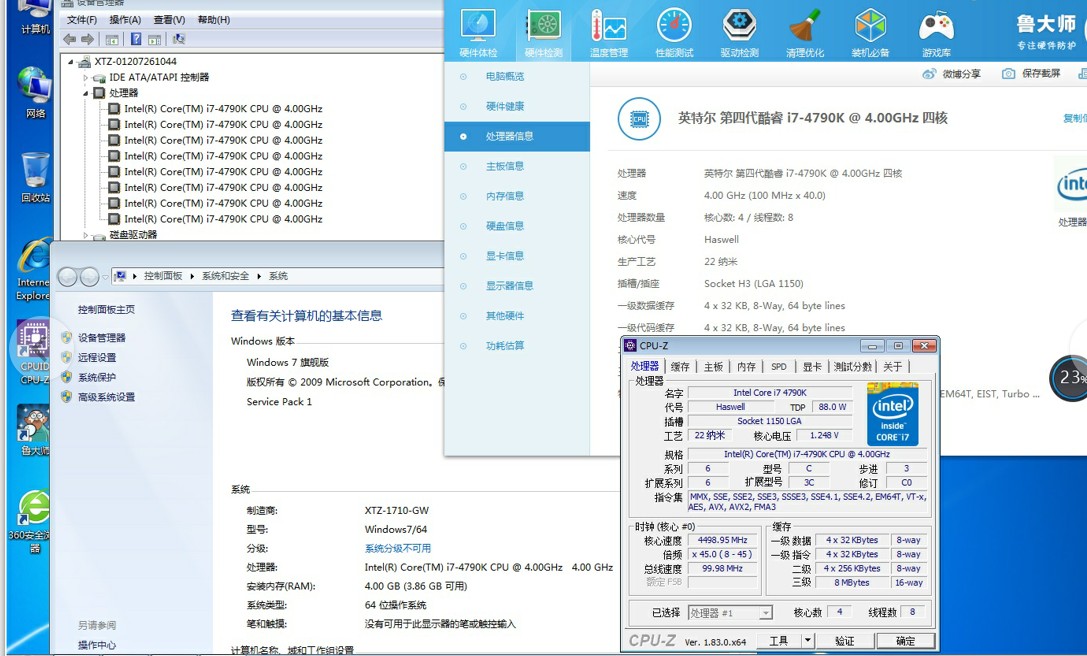Open 硬件体检 in Lu Master toolbar
1087x656 pixels.
[478, 33]
